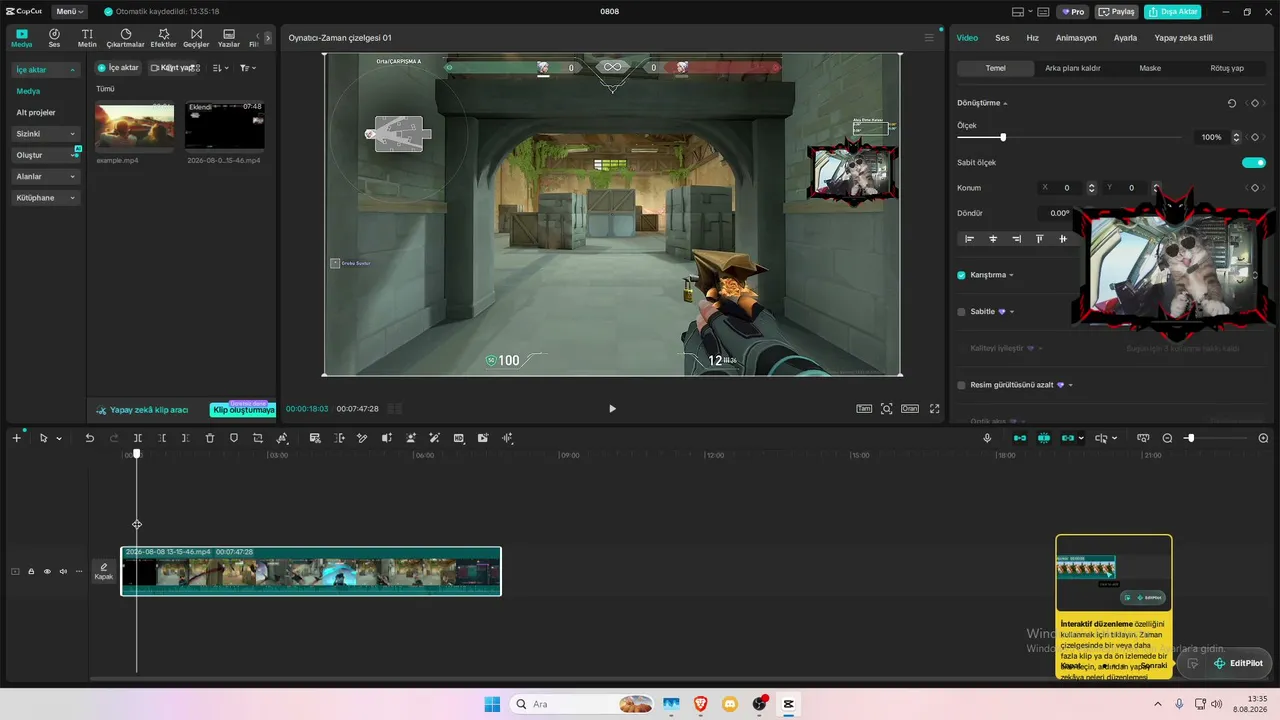
Task: Switch to the Ses tab in the inspector
Action: [x=1002, y=38]
